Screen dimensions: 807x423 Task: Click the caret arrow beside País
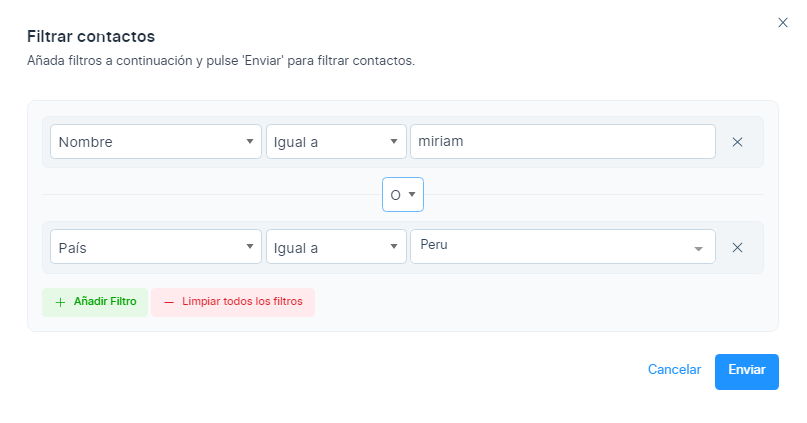click(x=250, y=247)
